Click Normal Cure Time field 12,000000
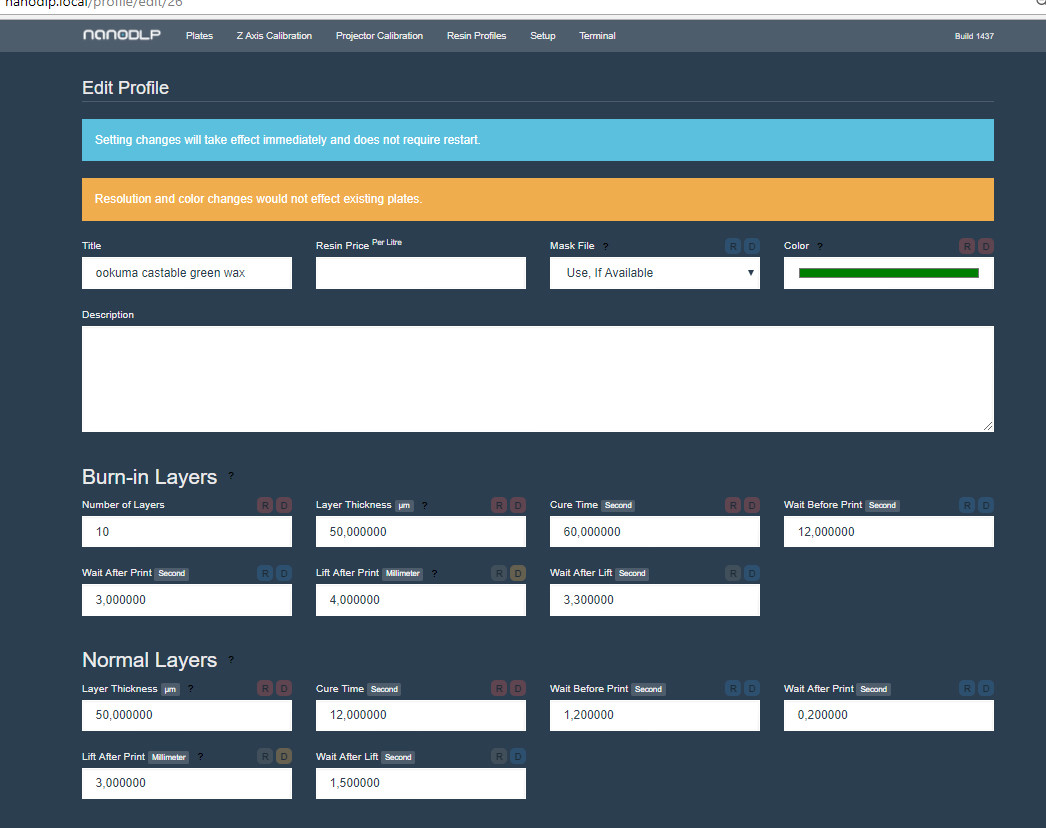The height and width of the screenshot is (828, 1046). point(420,715)
